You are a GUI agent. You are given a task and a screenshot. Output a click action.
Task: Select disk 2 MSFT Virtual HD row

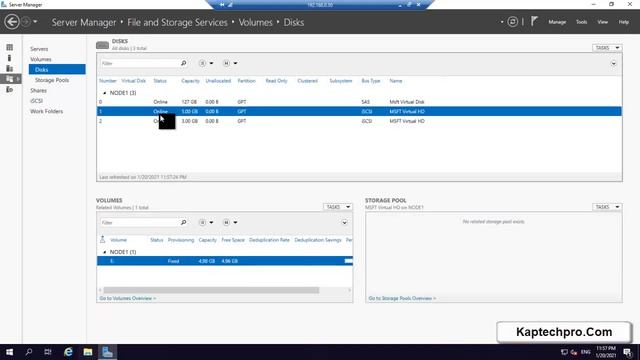359,121
